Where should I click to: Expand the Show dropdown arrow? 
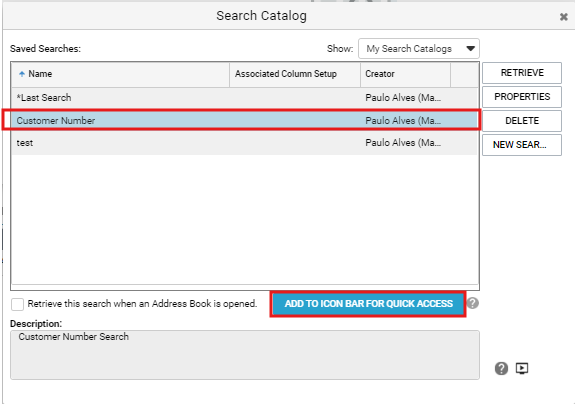tap(470, 49)
